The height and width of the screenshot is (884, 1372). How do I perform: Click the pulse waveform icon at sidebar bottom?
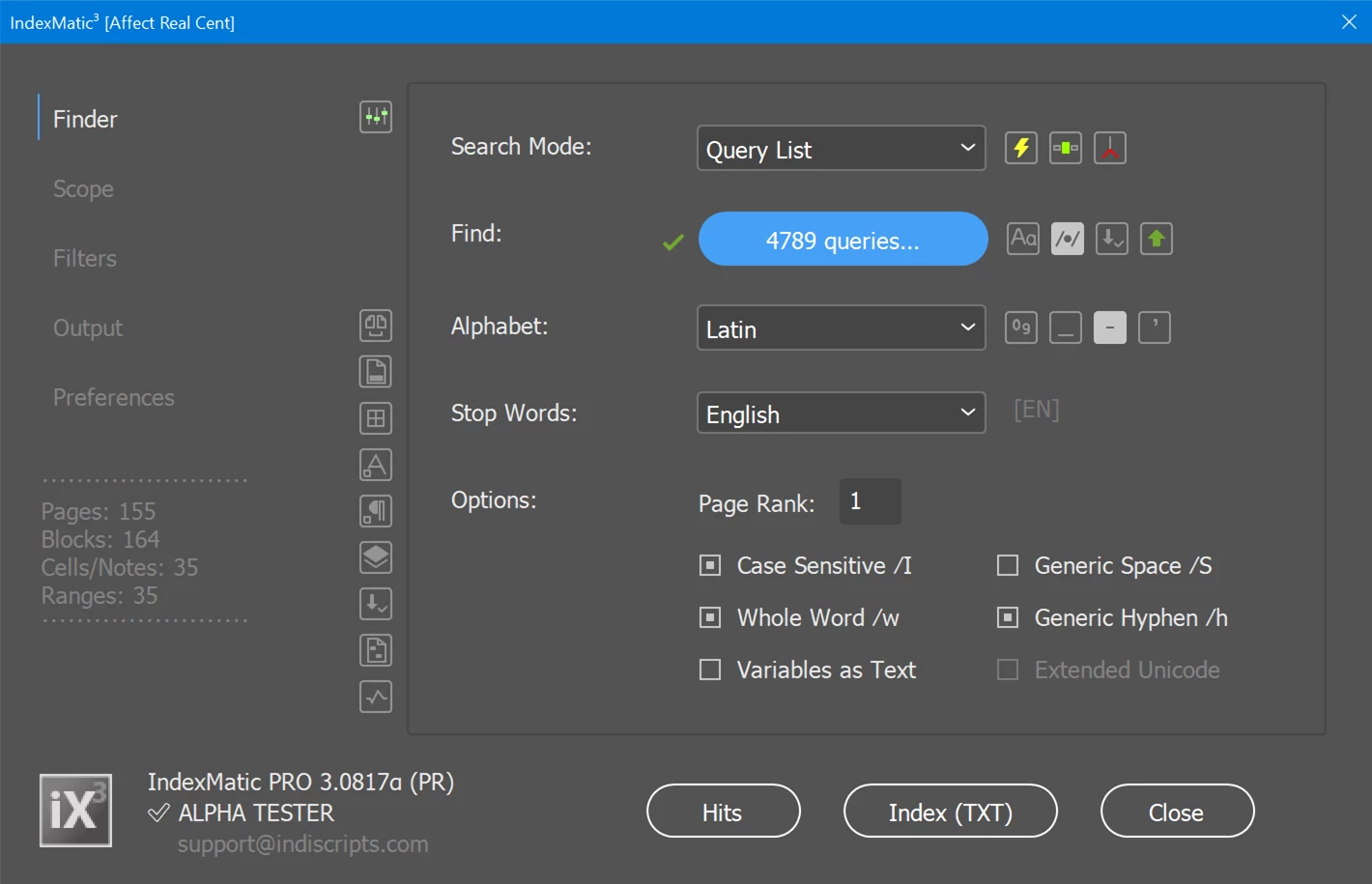click(376, 697)
